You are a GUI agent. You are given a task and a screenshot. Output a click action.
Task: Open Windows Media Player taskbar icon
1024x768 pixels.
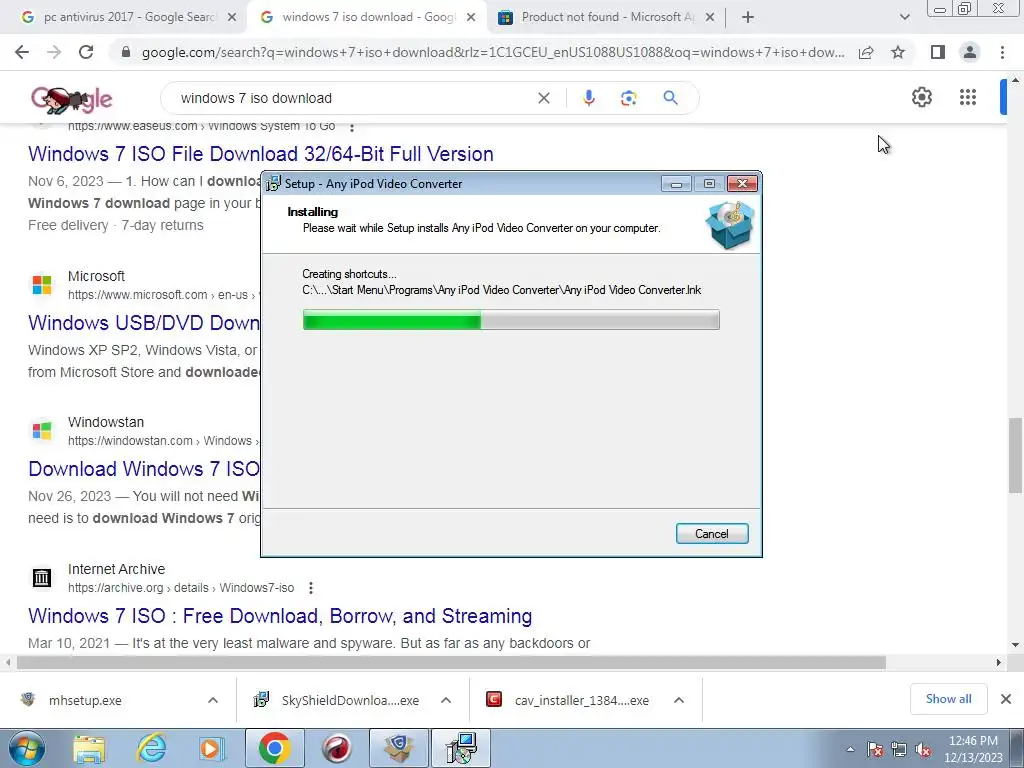click(x=210, y=749)
